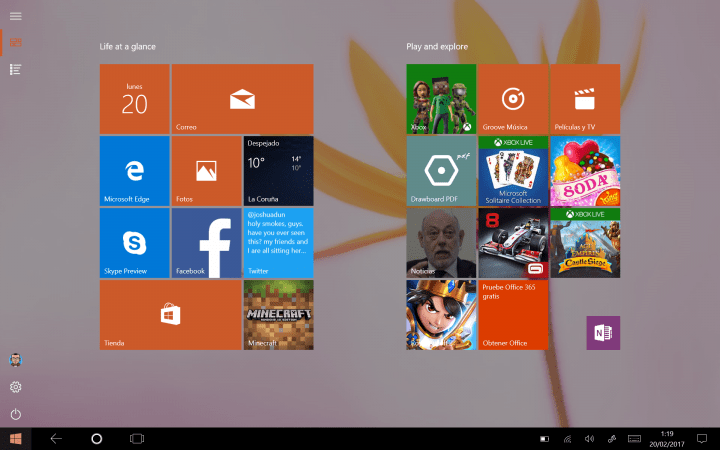Open the Xbox tile
The width and height of the screenshot is (720, 450).
coord(441,99)
